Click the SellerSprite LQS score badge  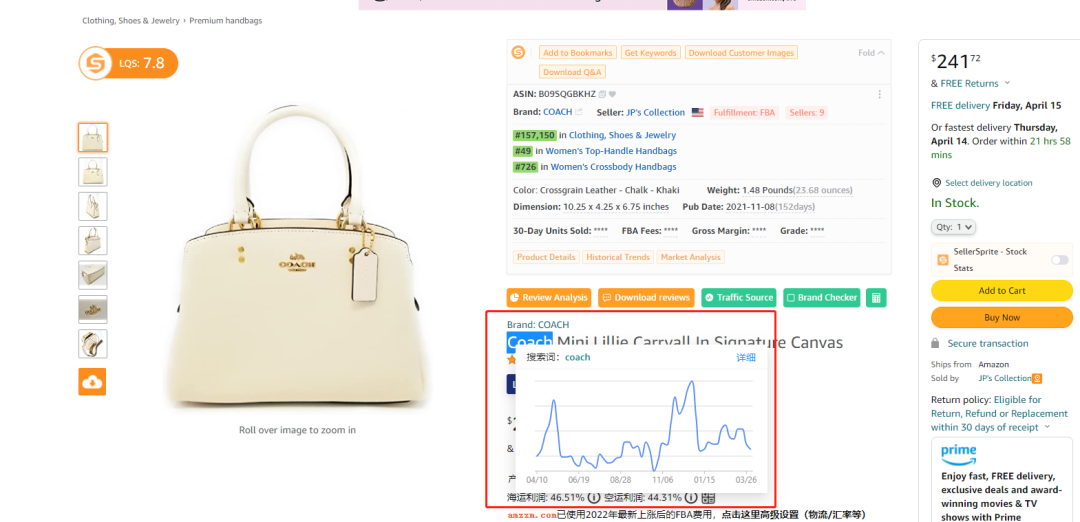click(x=128, y=63)
